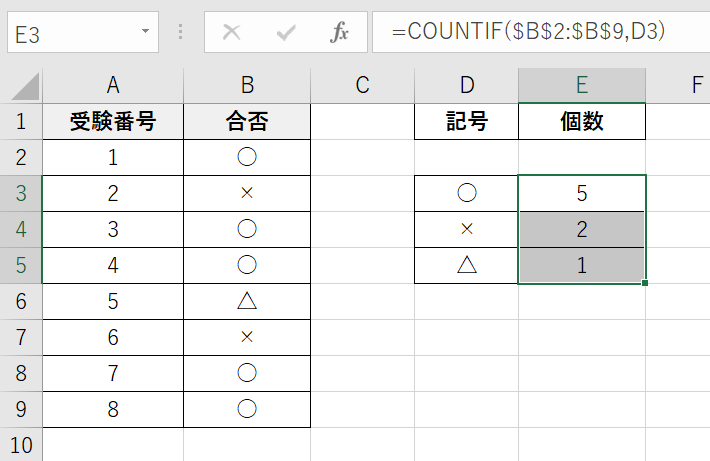Select column B header

click(247, 85)
